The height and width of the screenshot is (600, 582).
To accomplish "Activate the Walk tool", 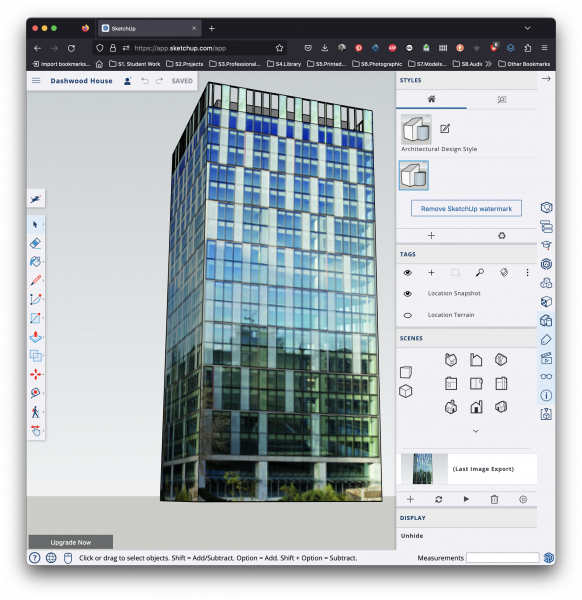I will [35, 412].
